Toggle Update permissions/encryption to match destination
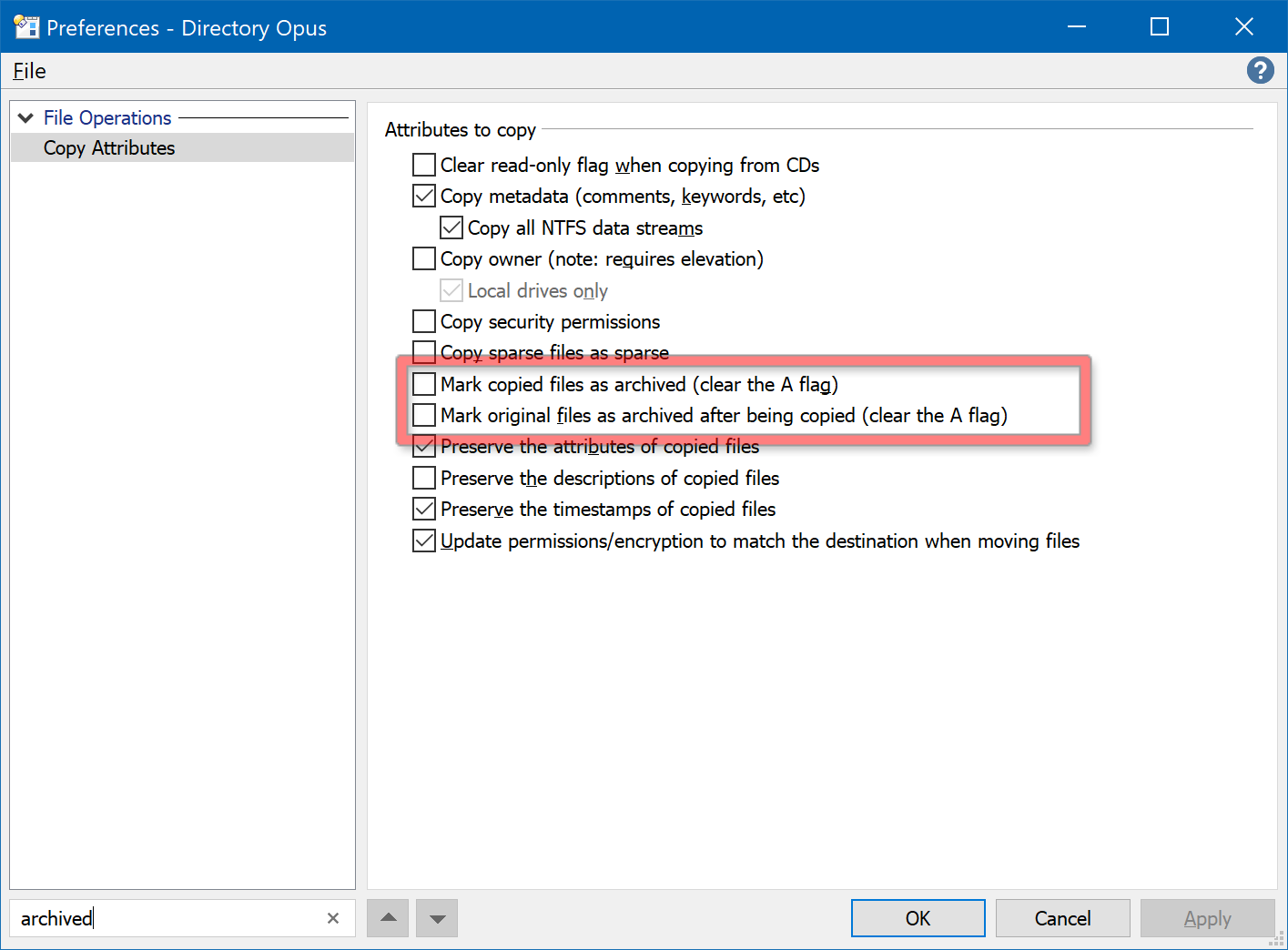This screenshot has width=1288, height=950. point(424,541)
